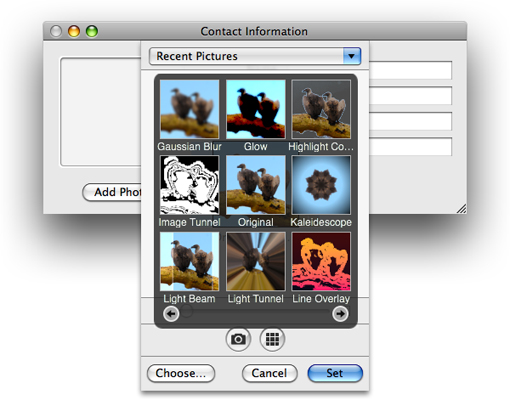
Task: Pick the Image Tunnel effect thumbnail
Action: click(189, 185)
